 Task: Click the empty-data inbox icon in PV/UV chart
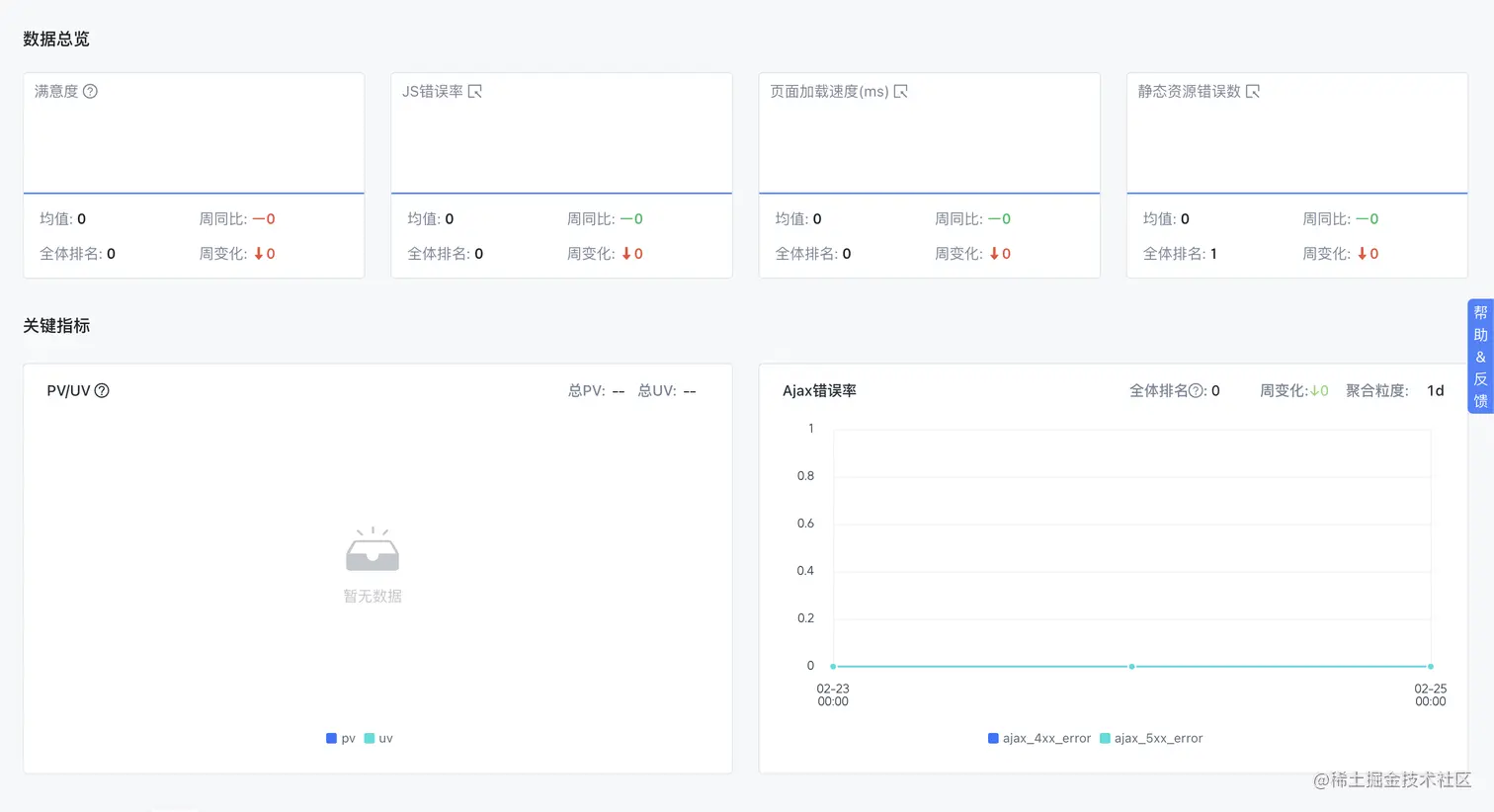click(x=373, y=553)
